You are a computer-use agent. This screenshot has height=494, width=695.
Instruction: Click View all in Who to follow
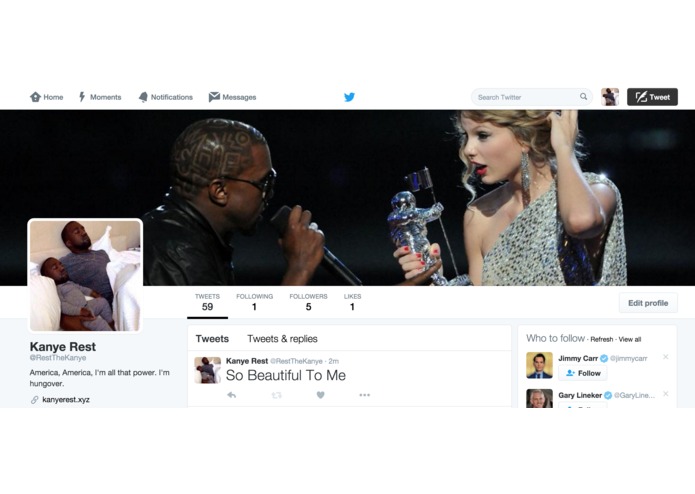pos(630,339)
